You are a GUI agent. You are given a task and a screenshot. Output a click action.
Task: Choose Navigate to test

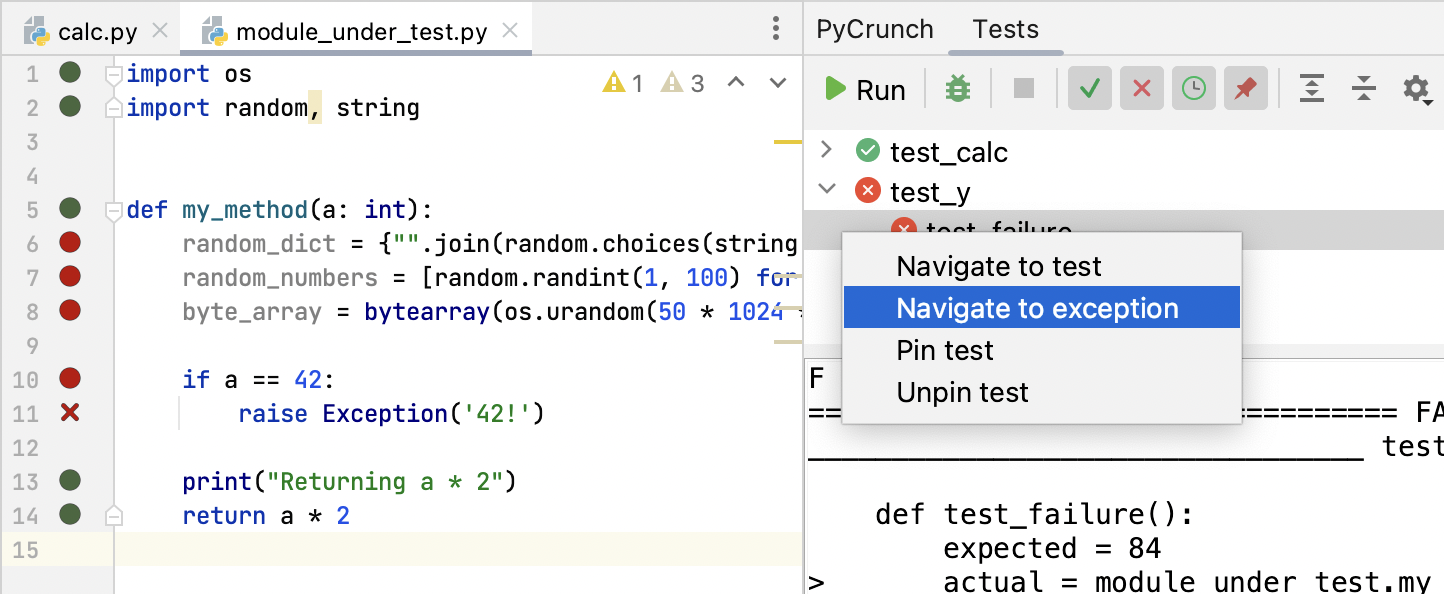(1041, 267)
